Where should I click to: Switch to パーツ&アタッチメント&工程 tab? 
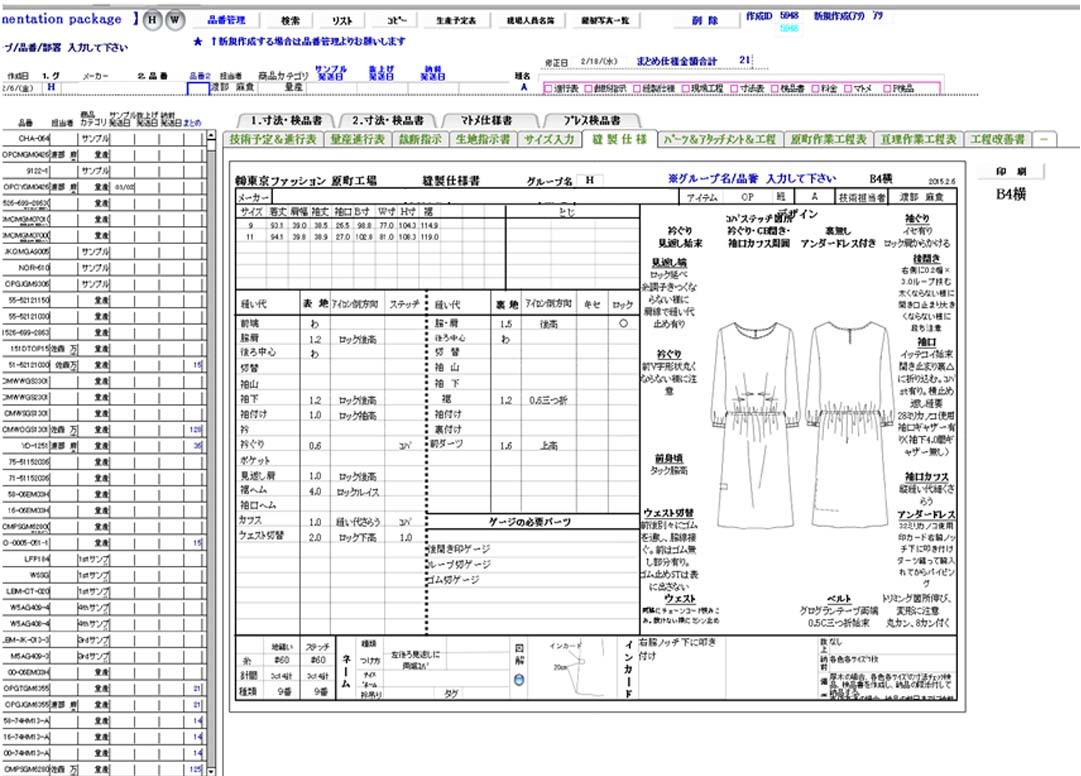pyautogui.click(x=720, y=139)
